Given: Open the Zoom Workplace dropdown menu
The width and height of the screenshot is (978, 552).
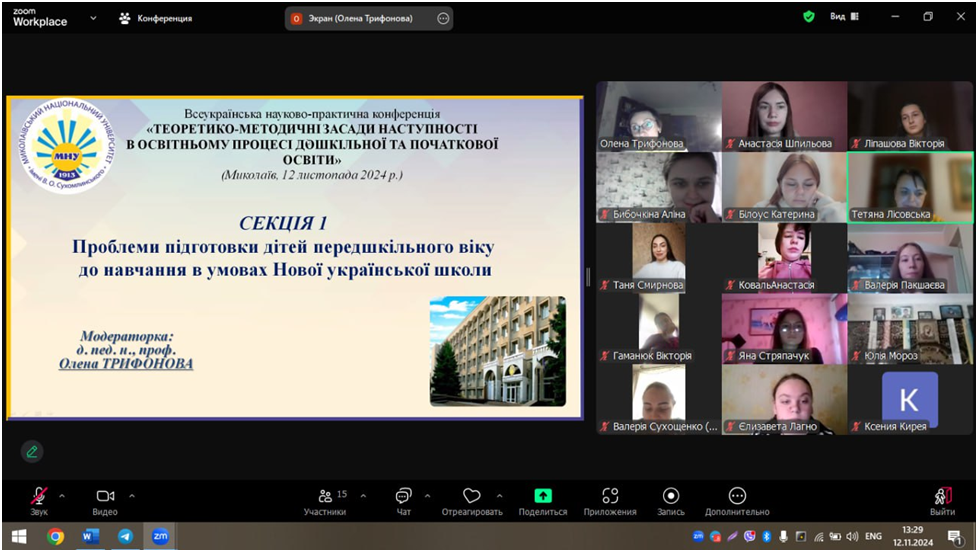Looking at the screenshot, I should [x=93, y=17].
